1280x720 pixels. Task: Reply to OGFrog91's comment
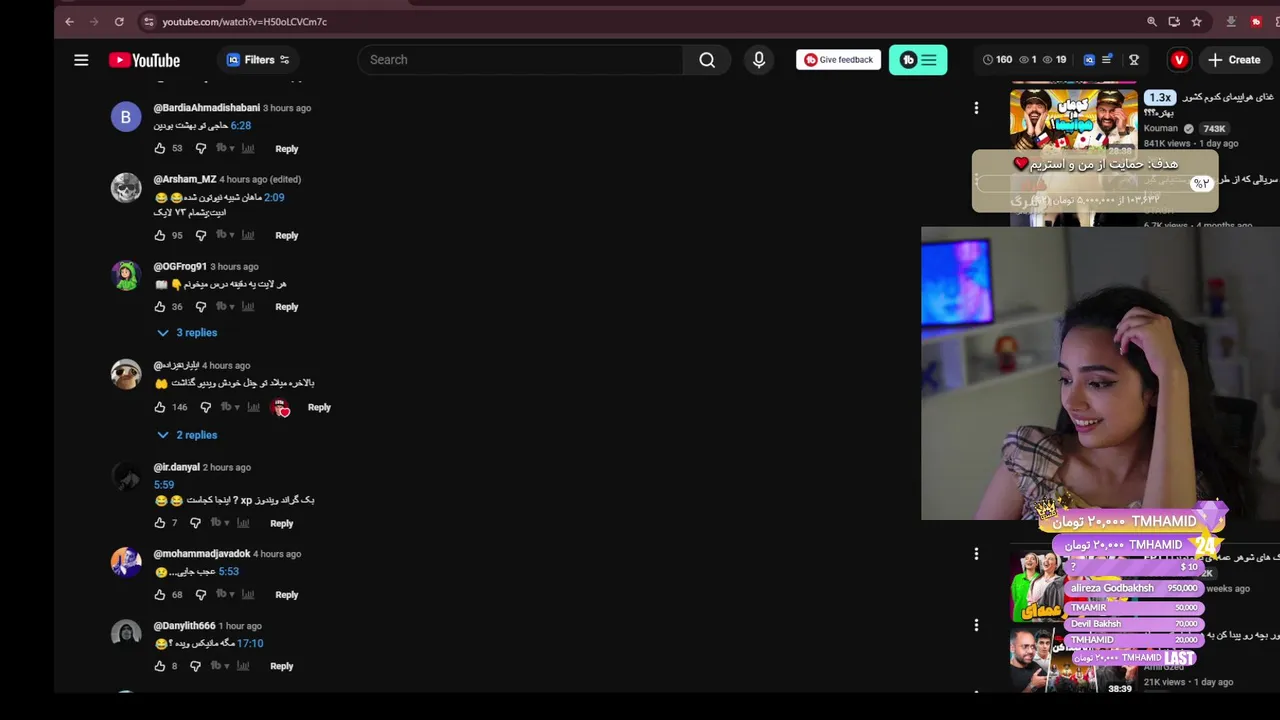tap(286, 307)
